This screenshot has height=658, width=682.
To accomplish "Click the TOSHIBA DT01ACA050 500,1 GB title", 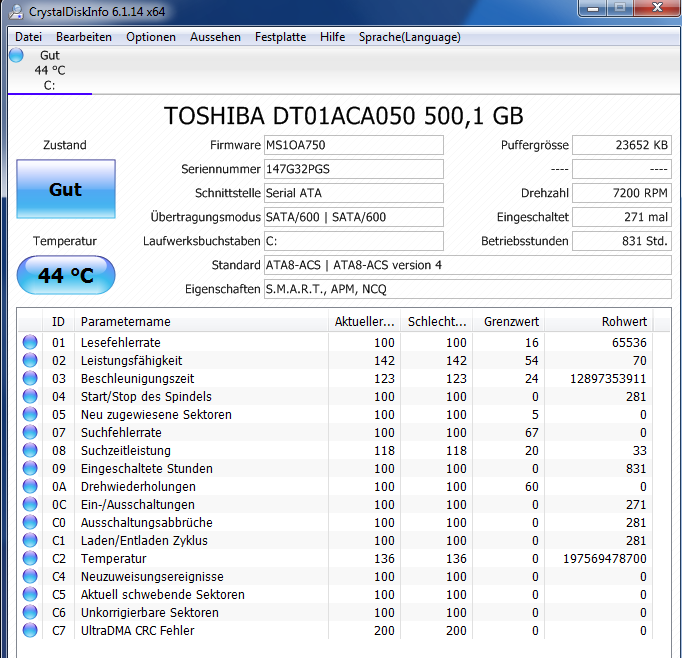I will coord(344,116).
